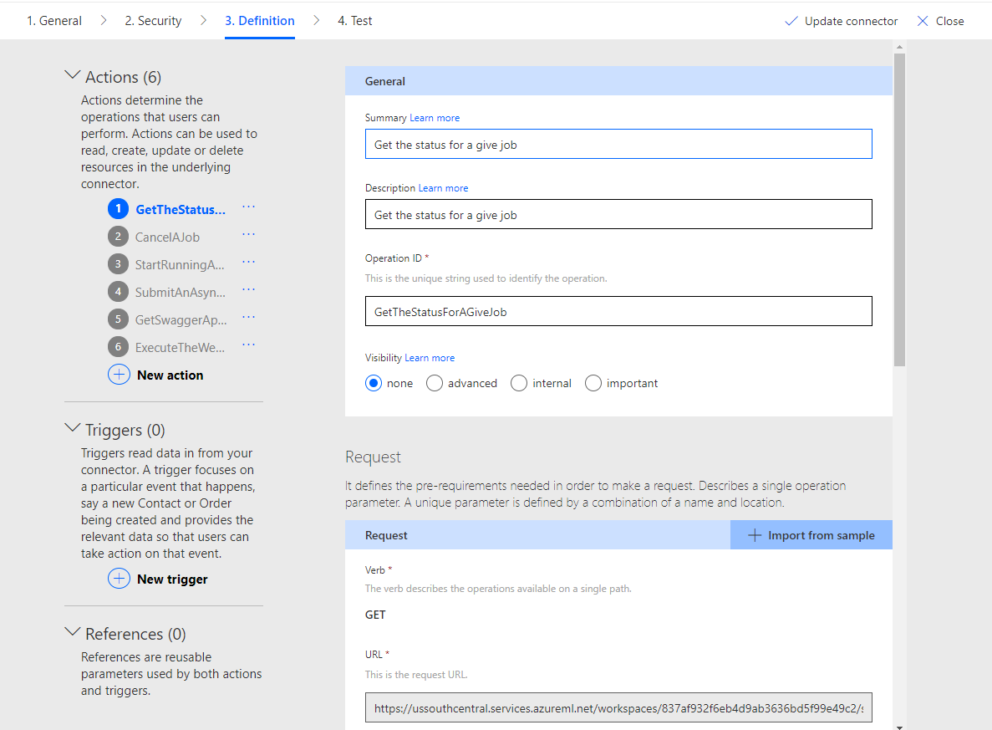Expand the Triggers section
The image size is (992, 730).
pos(72,427)
